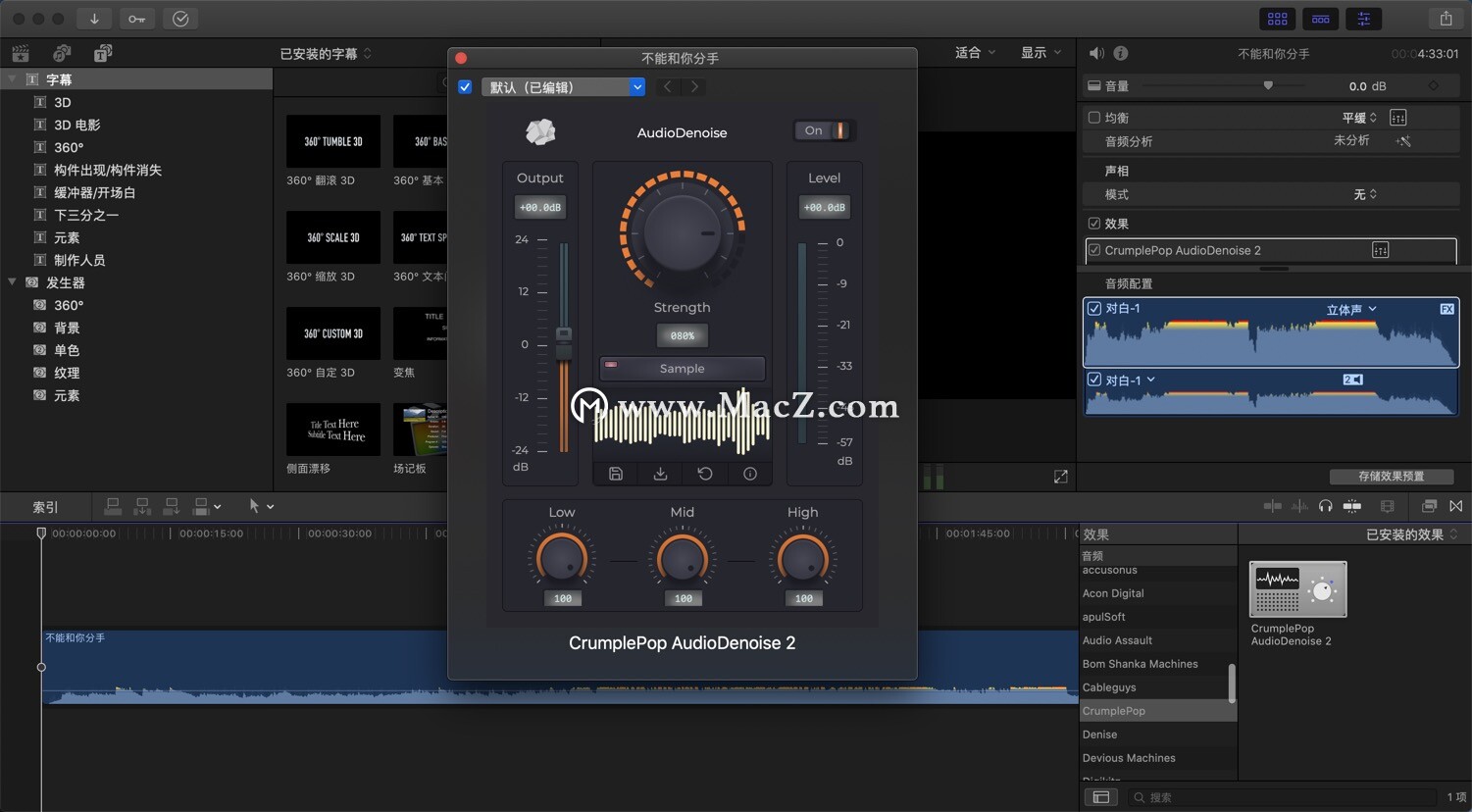Click the Strength knob in AudioDenoise

click(683, 232)
